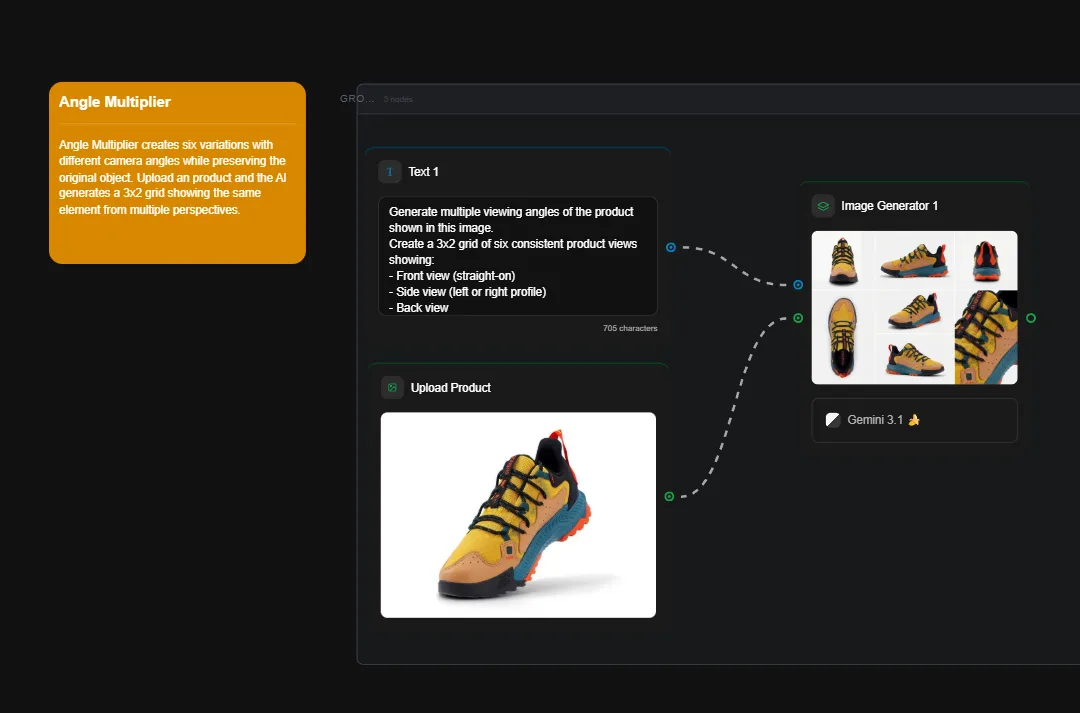
Task: Click the blue output port beside Text 1
Action: pyautogui.click(x=670, y=246)
